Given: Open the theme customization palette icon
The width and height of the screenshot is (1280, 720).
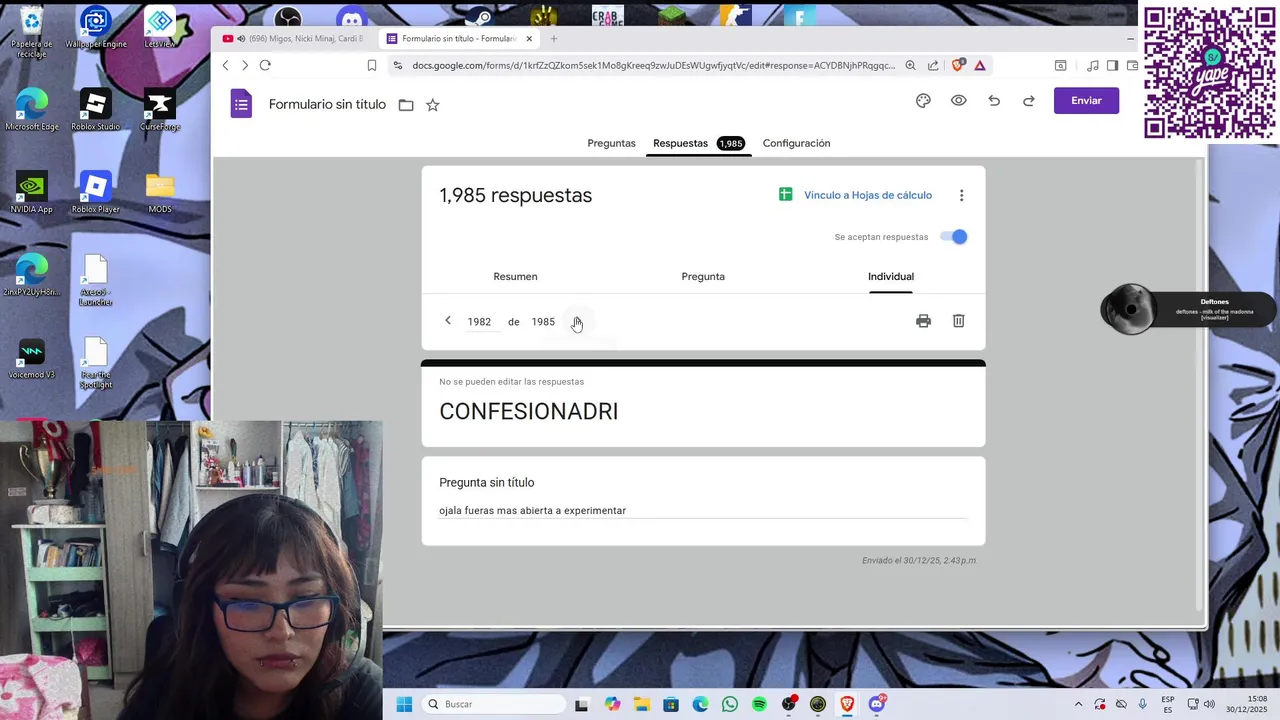Looking at the screenshot, I should (x=923, y=101).
